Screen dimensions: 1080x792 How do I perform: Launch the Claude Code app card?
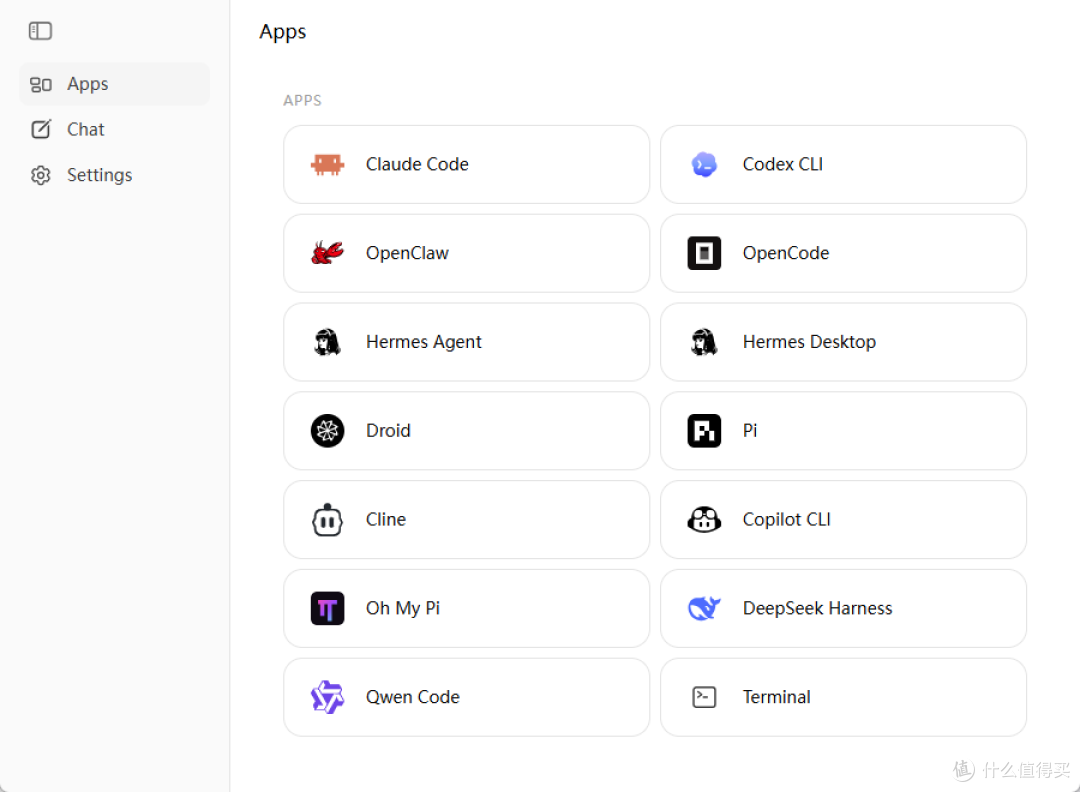466,165
